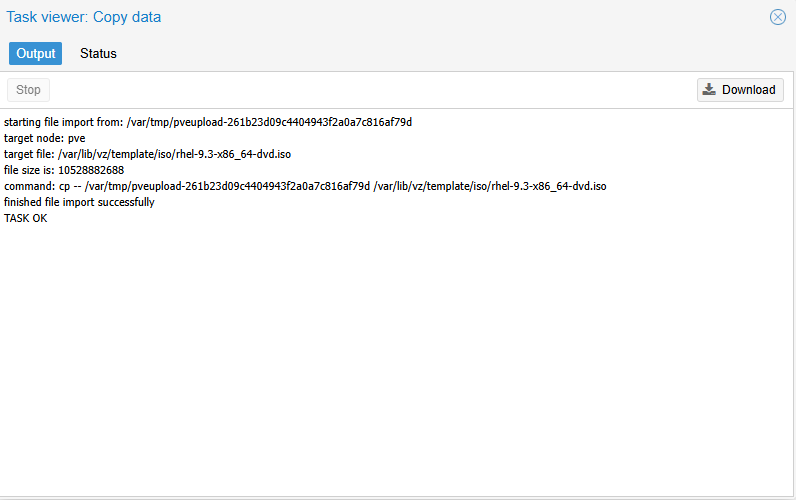Viewport: 796px width, 500px height.
Task: Close the Task viewer dialog
Action: (777, 17)
